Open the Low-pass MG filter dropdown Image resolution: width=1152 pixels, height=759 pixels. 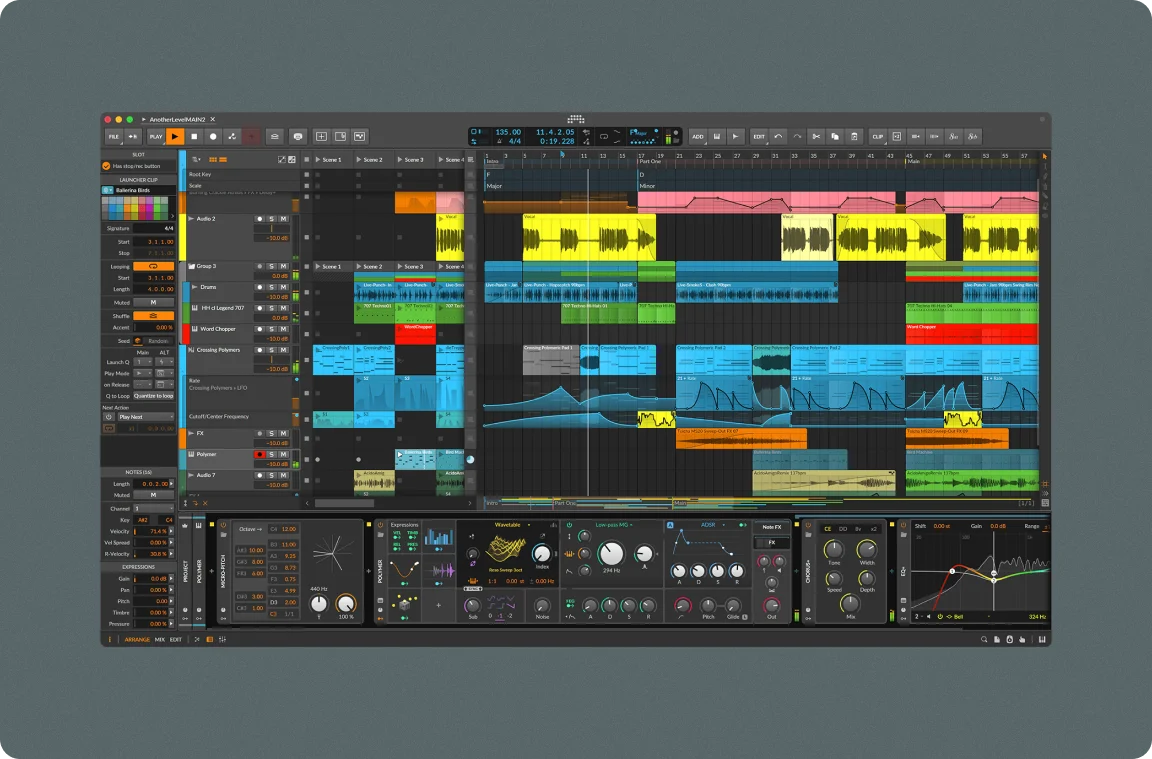pyautogui.click(x=614, y=525)
